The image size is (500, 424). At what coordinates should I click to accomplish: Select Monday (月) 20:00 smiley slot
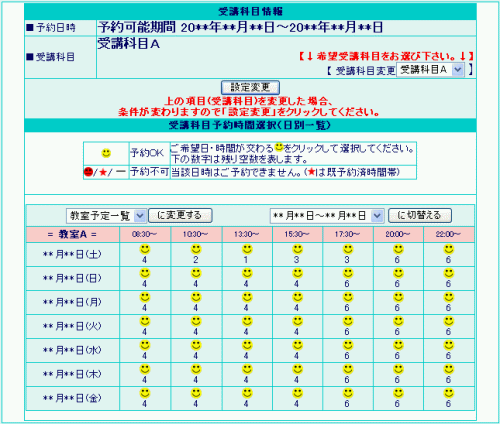tap(398, 297)
